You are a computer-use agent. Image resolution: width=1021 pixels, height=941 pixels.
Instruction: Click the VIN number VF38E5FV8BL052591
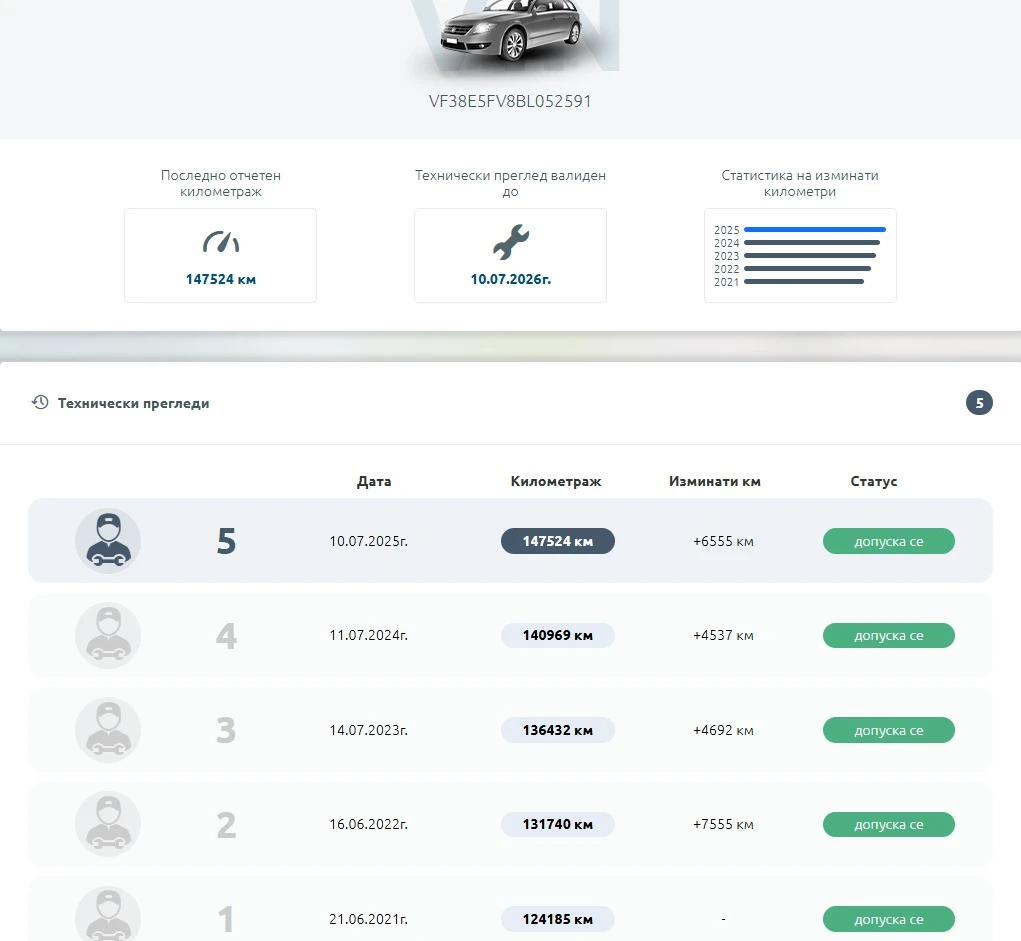(510, 101)
